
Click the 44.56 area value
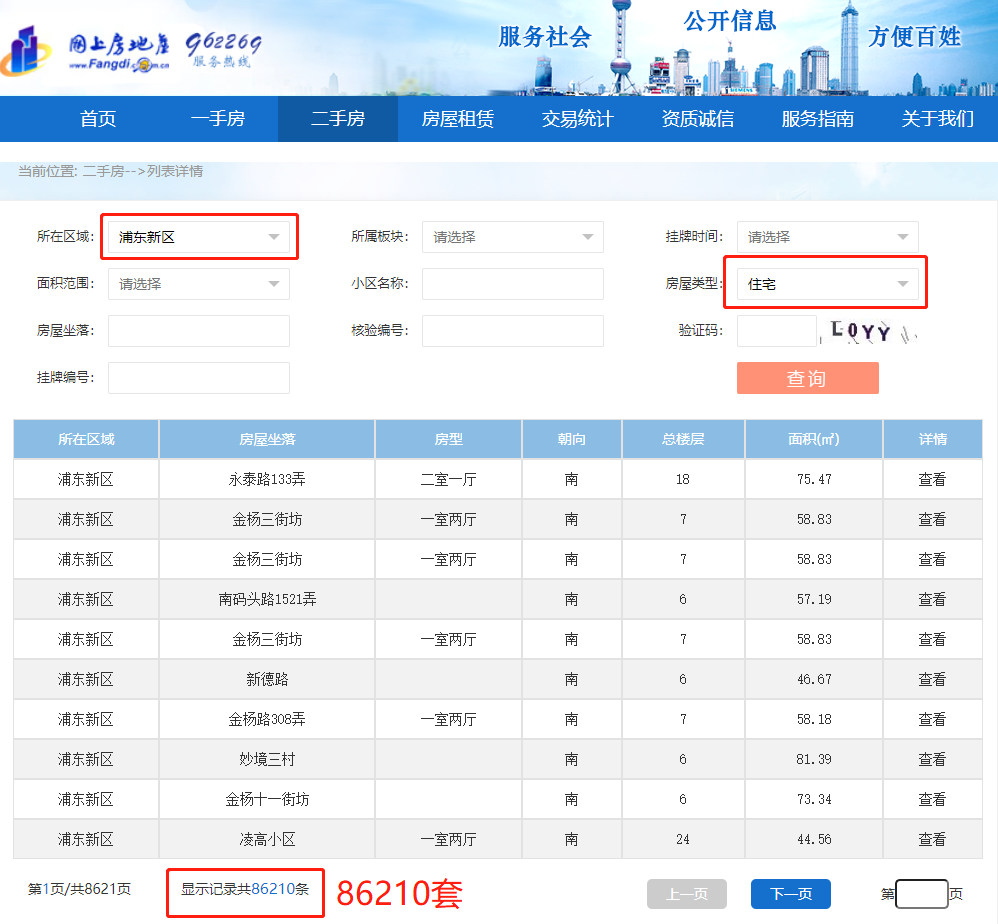click(x=814, y=839)
